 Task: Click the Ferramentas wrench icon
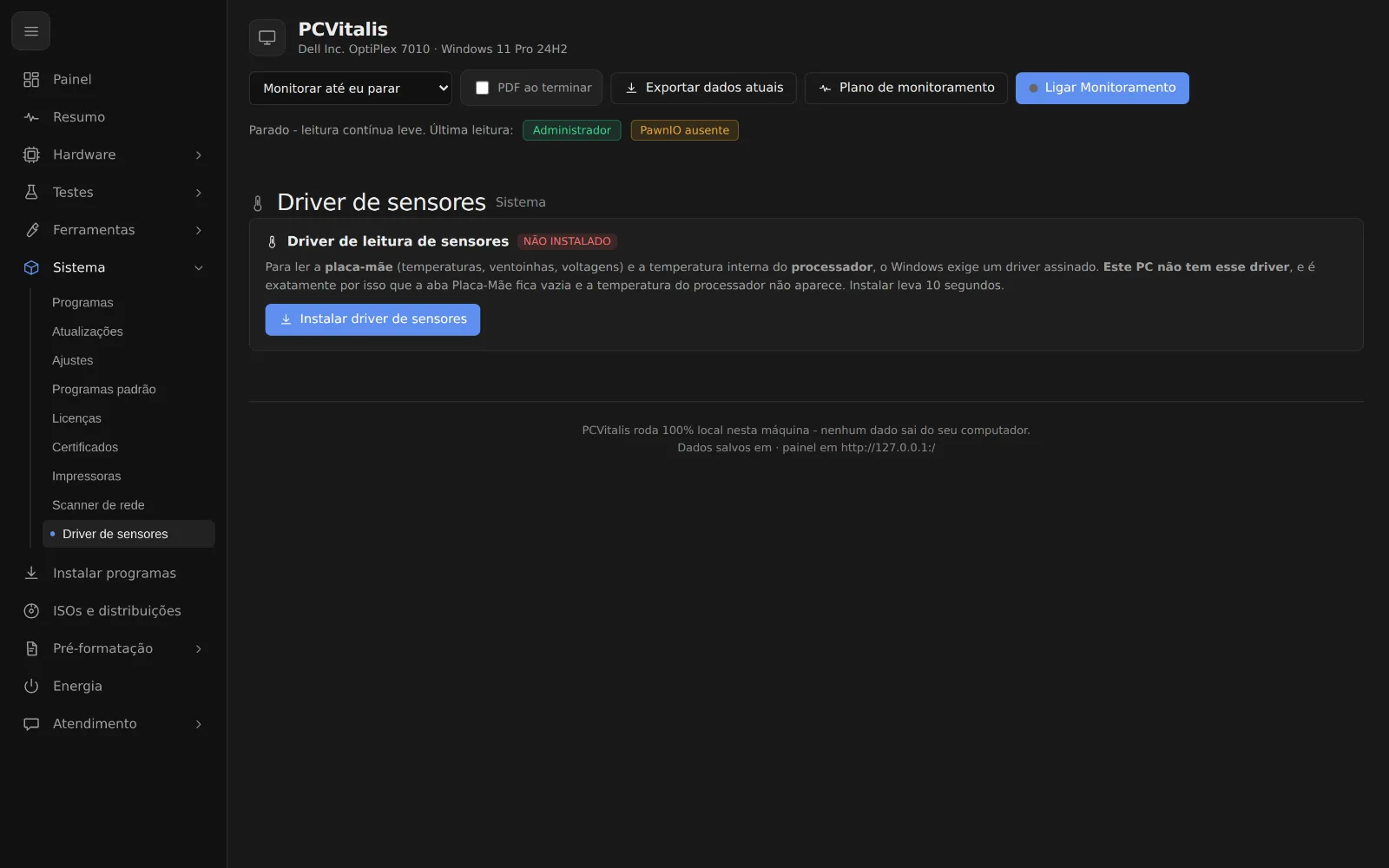point(31,230)
